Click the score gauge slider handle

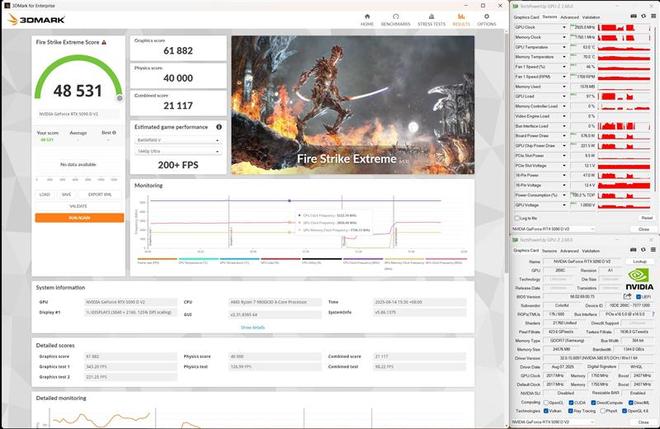121,97
